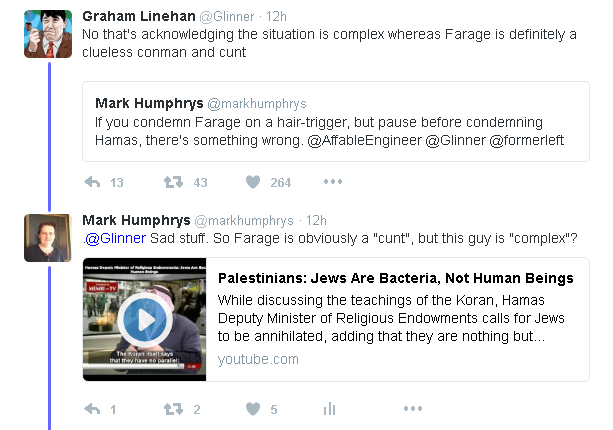Open the 12h timestamp on Glinner's tweet
Image resolution: width=613 pixels, height=430 pixels.
(276, 16)
